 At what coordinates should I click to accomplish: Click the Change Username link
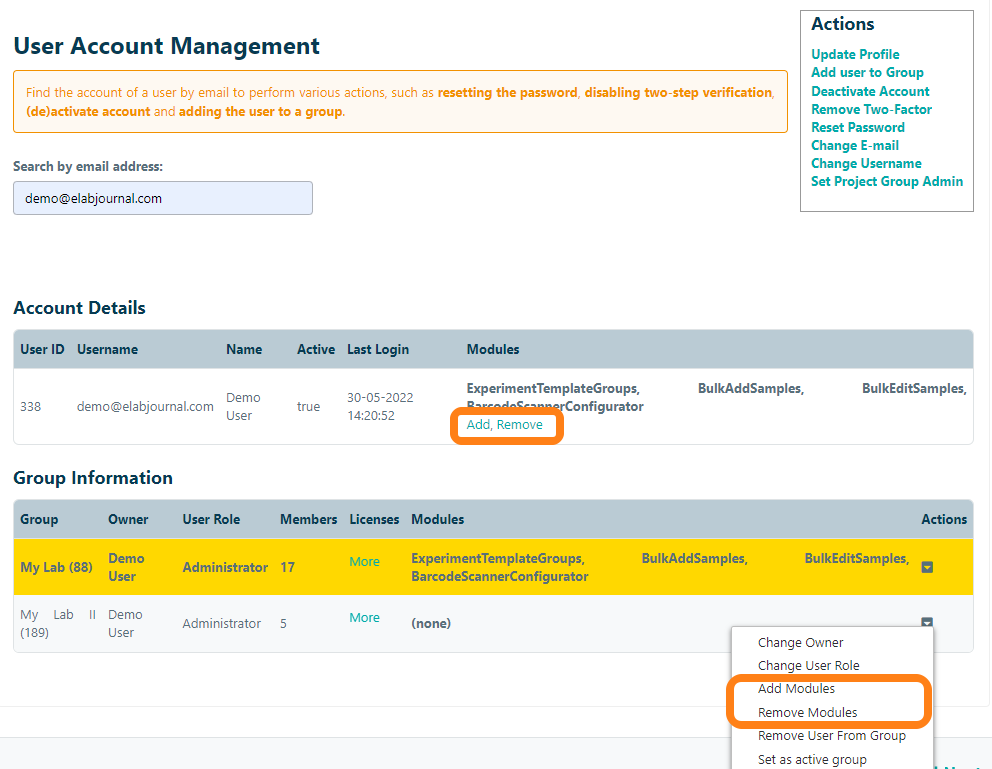[x=866, y=163]
